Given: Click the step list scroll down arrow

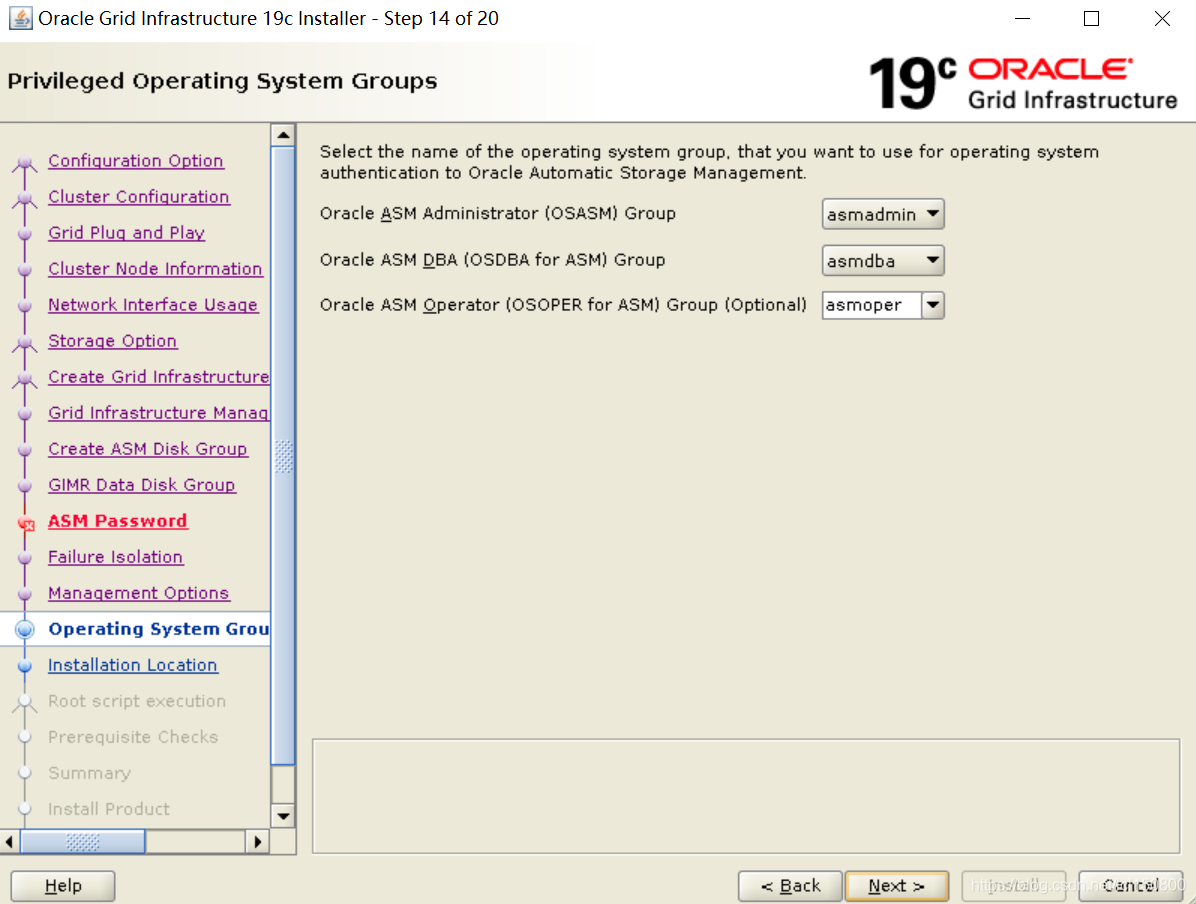Looking at the screenshot, I should [283, 816].
